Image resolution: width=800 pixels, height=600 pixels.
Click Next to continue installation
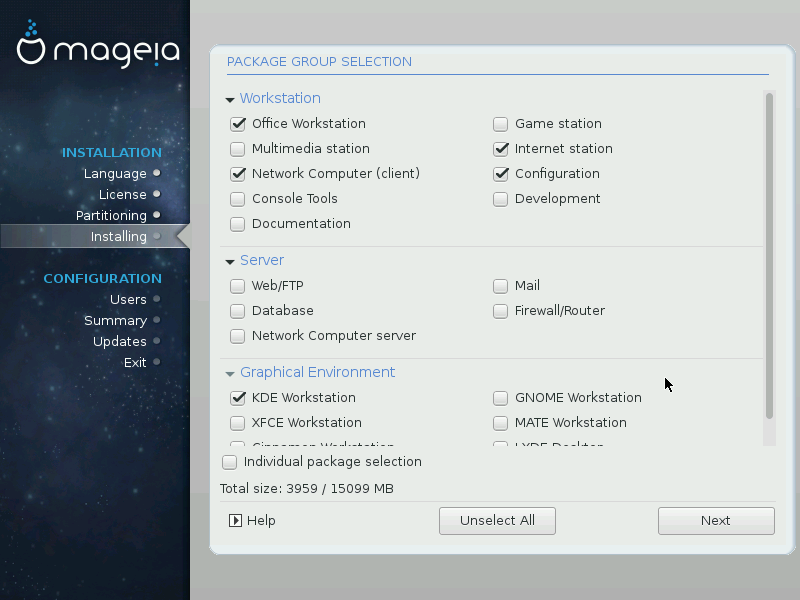point(716,521)
